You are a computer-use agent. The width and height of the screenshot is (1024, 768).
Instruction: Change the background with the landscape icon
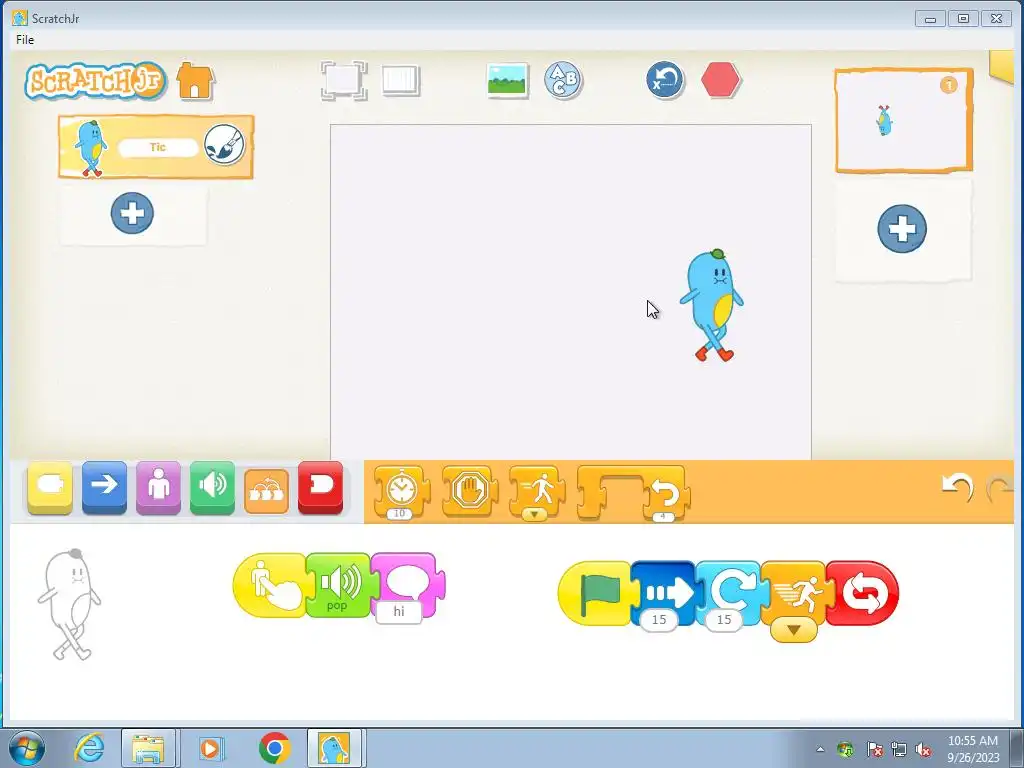(507, 80)
